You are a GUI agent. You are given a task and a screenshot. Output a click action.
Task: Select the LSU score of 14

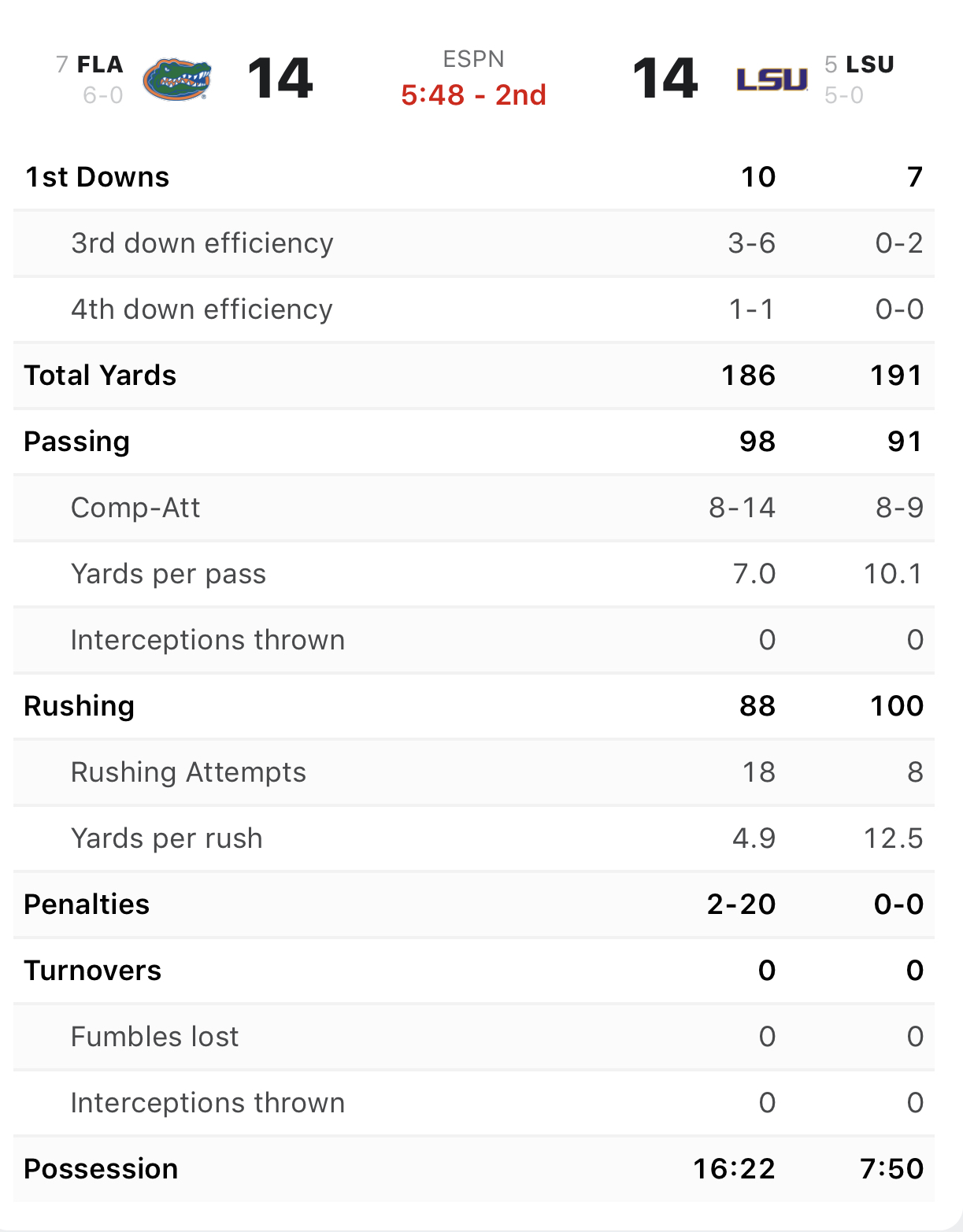(x=665, y=79)
